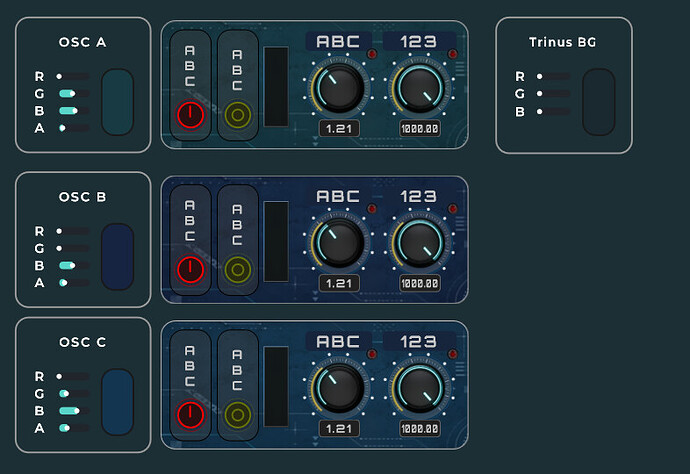Click the 123 knob in OSC B preview

click(420, 243)
